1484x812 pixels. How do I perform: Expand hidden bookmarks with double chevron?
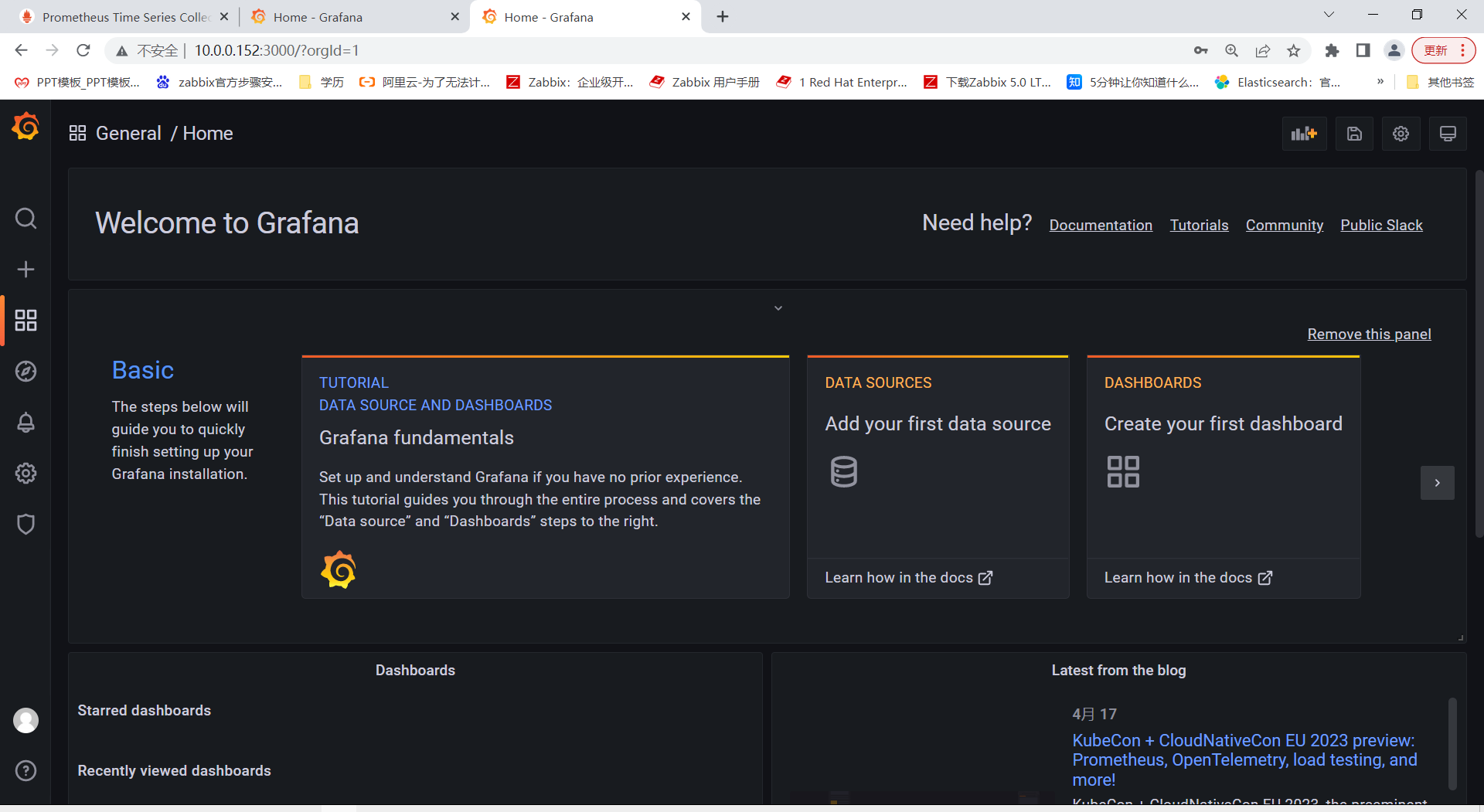click(x=1380, y=82)
